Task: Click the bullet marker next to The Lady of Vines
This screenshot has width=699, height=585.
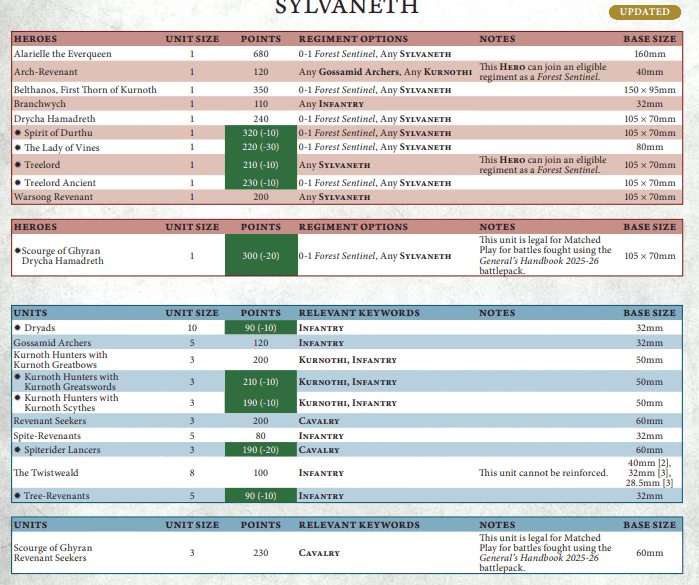Action: coord(17,148)
